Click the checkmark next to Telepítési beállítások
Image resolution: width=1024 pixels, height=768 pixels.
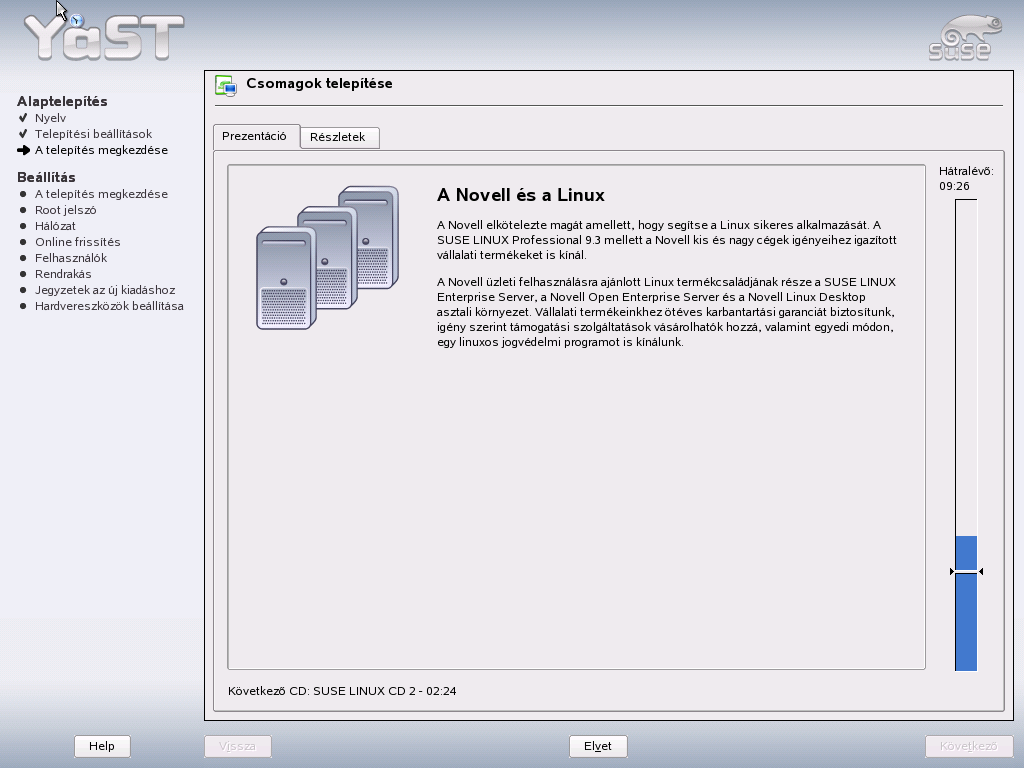click(x=24, y=134)
